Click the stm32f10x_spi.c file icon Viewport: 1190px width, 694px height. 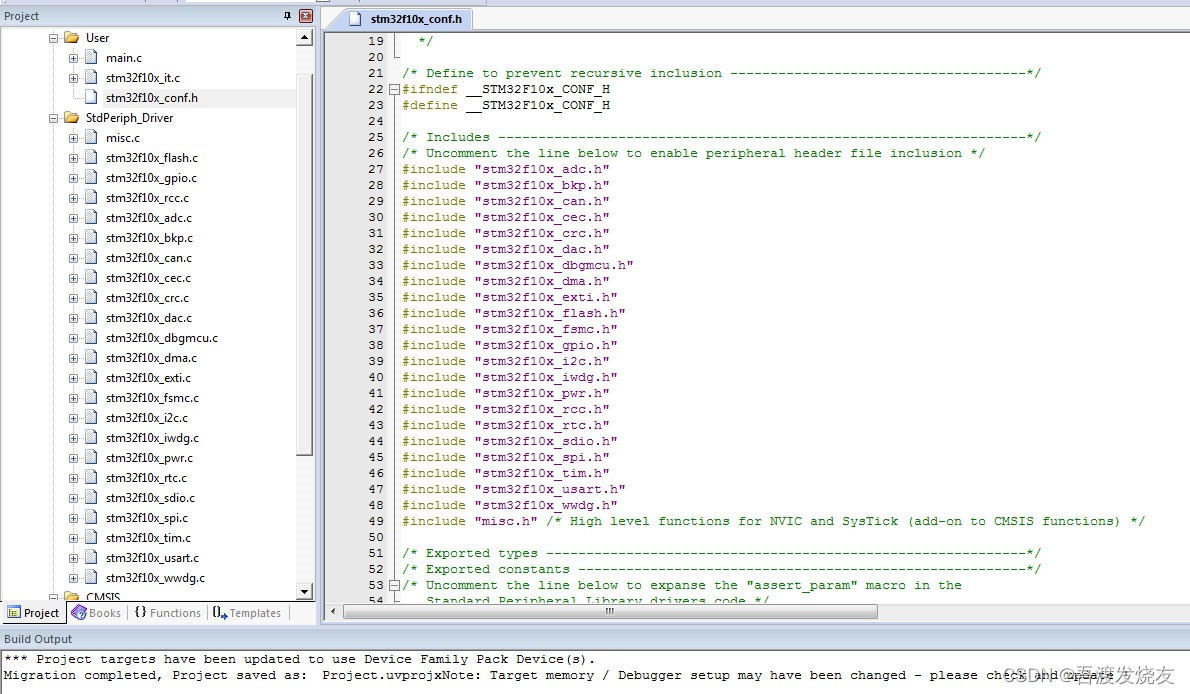click(x=91, y=517)
